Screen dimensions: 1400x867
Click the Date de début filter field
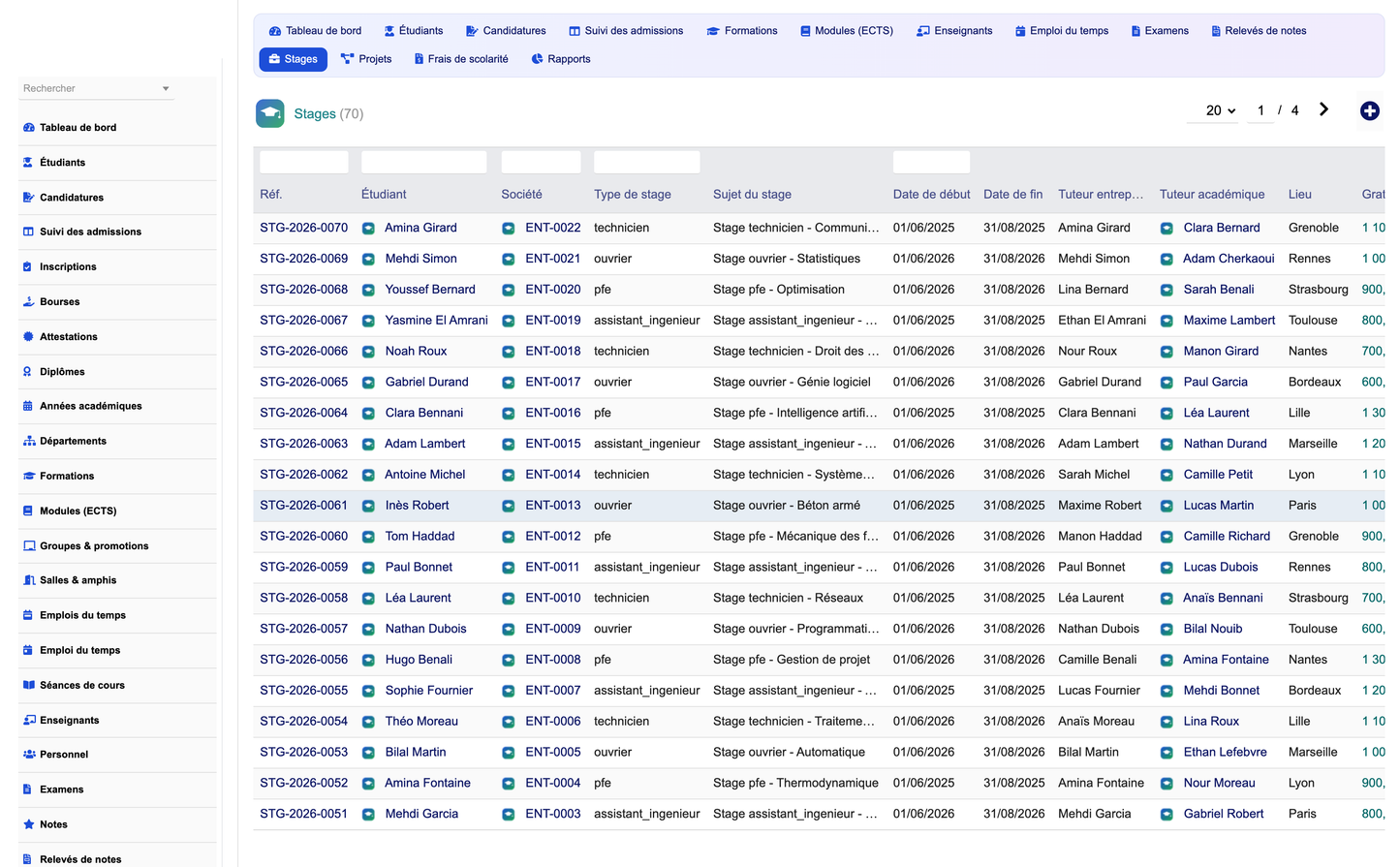click(x=931, y=162)
